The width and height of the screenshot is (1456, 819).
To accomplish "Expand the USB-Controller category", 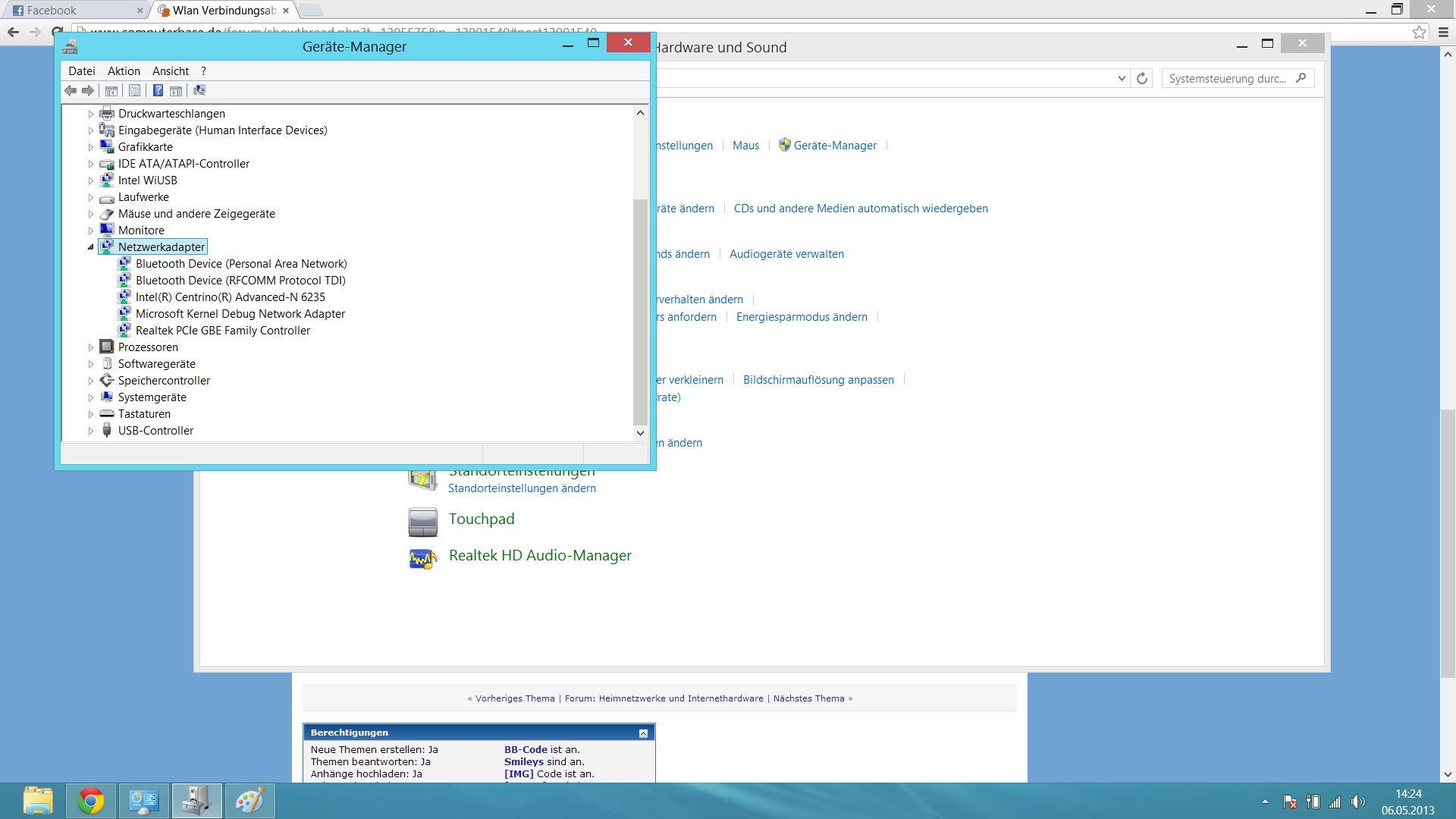I will [91, 431].
